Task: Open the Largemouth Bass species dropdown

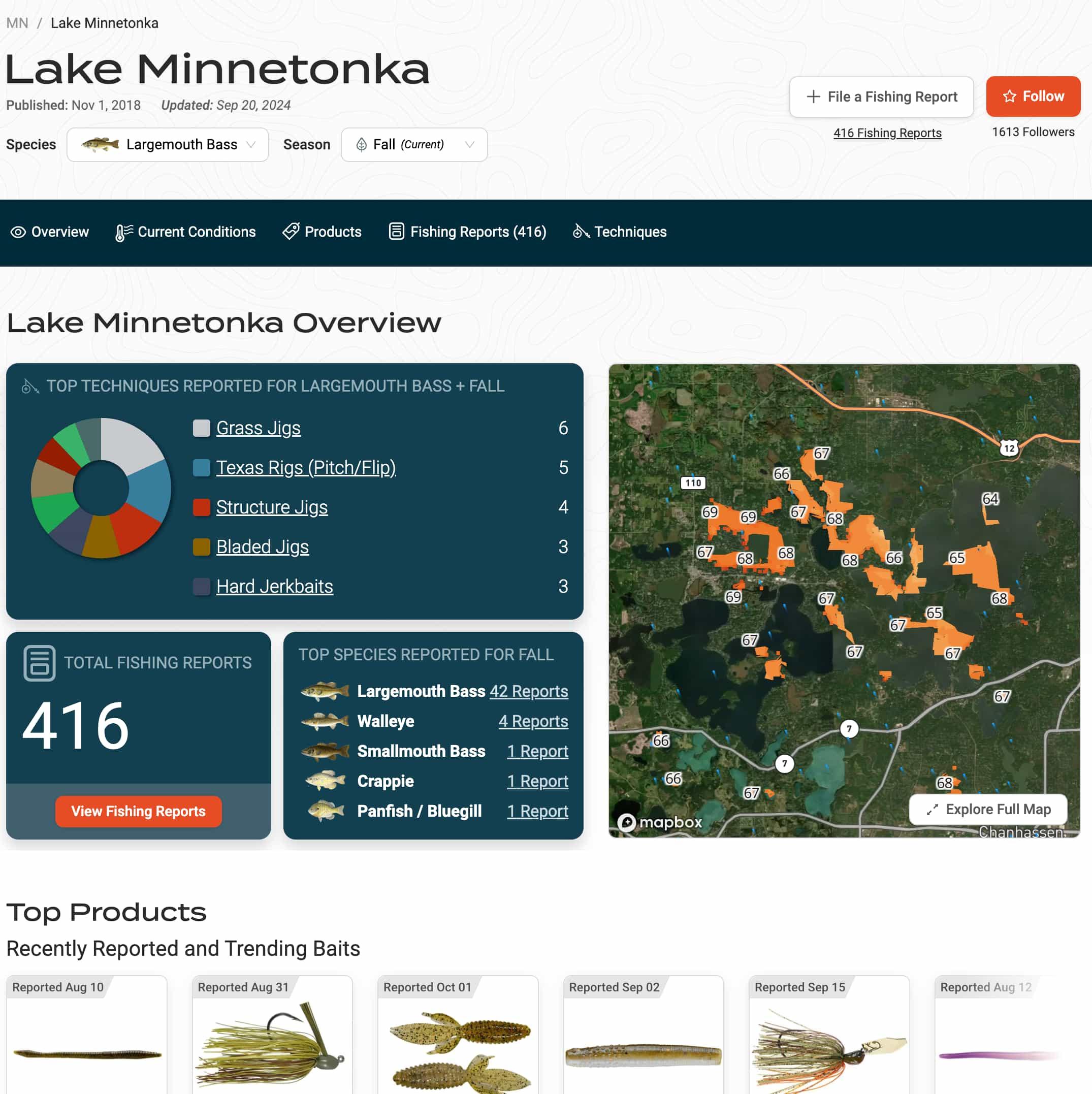Action: click(x=168, y=144)
